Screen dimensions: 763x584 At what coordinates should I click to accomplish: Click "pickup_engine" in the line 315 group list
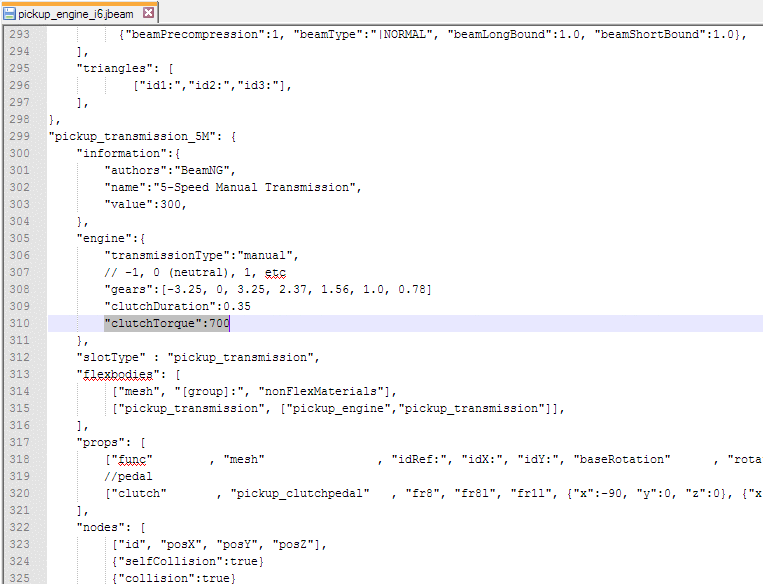(x=339, y=408)
